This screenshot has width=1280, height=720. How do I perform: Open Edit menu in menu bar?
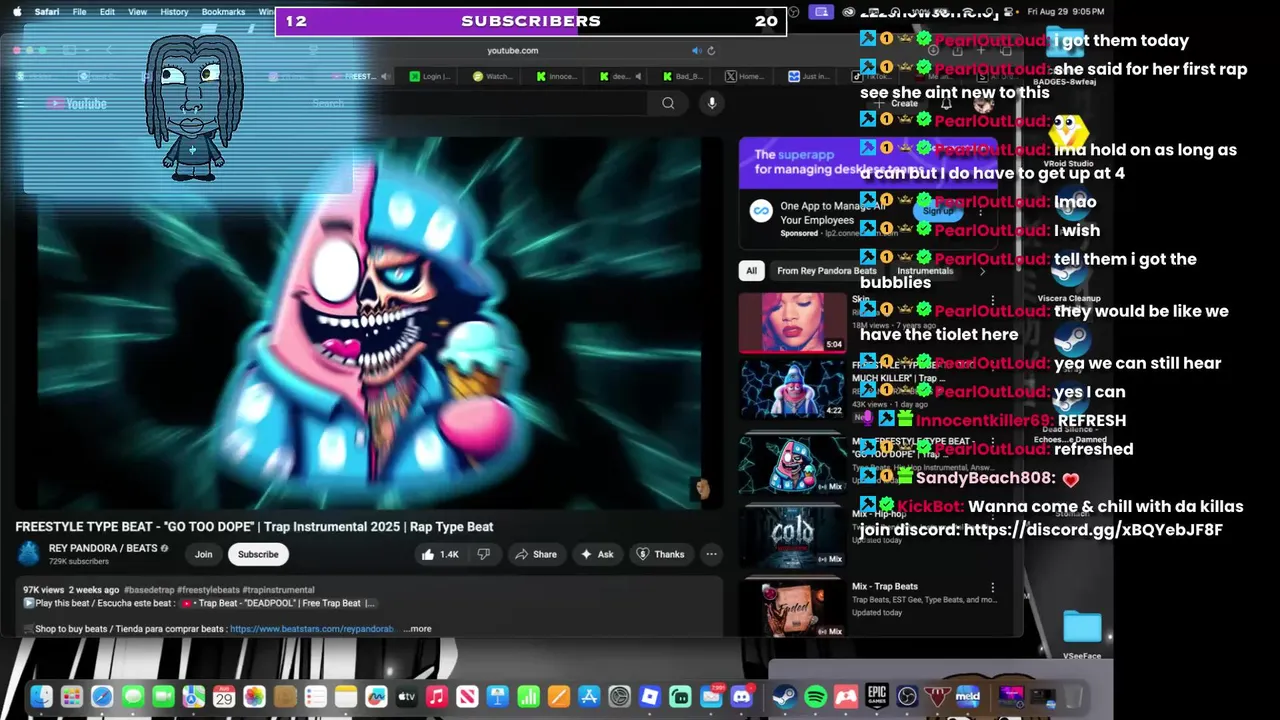pyautogui.click(x=107, y=12)
